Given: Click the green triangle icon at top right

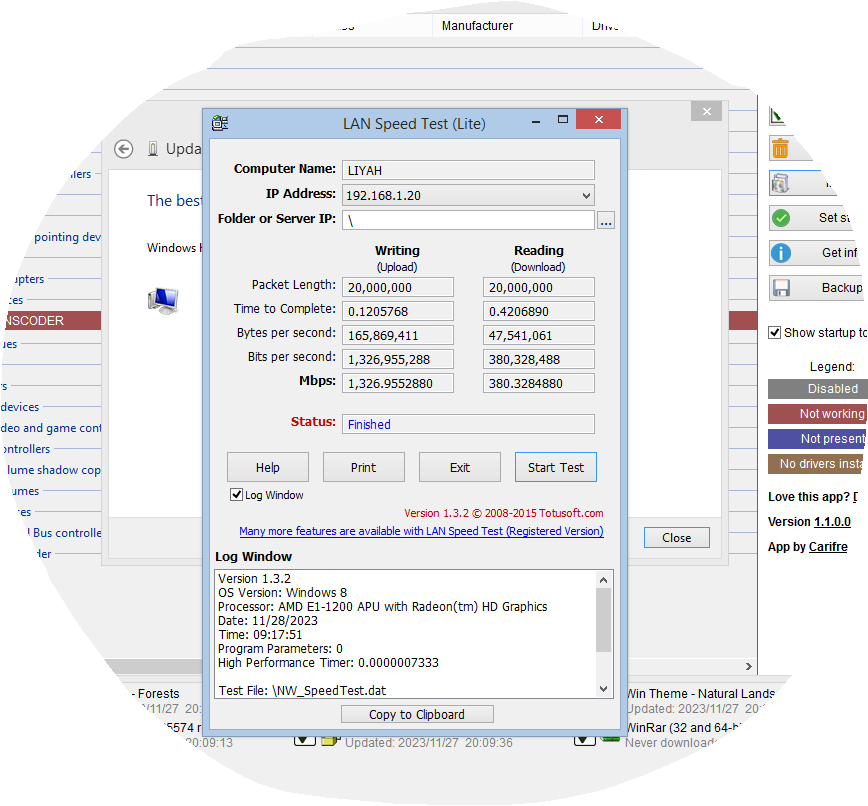Looking at the screenshot, I should pos(777,116).
